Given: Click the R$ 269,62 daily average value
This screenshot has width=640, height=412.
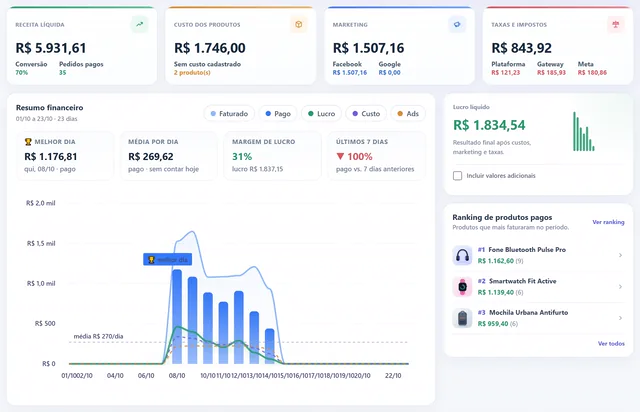Looking at the screenshot, I should pyautogui.click(x=151, y=156).
